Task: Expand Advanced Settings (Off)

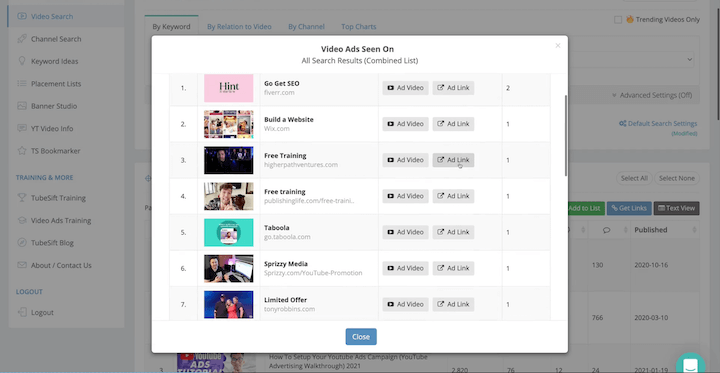Action: click(x=652, y=95)
